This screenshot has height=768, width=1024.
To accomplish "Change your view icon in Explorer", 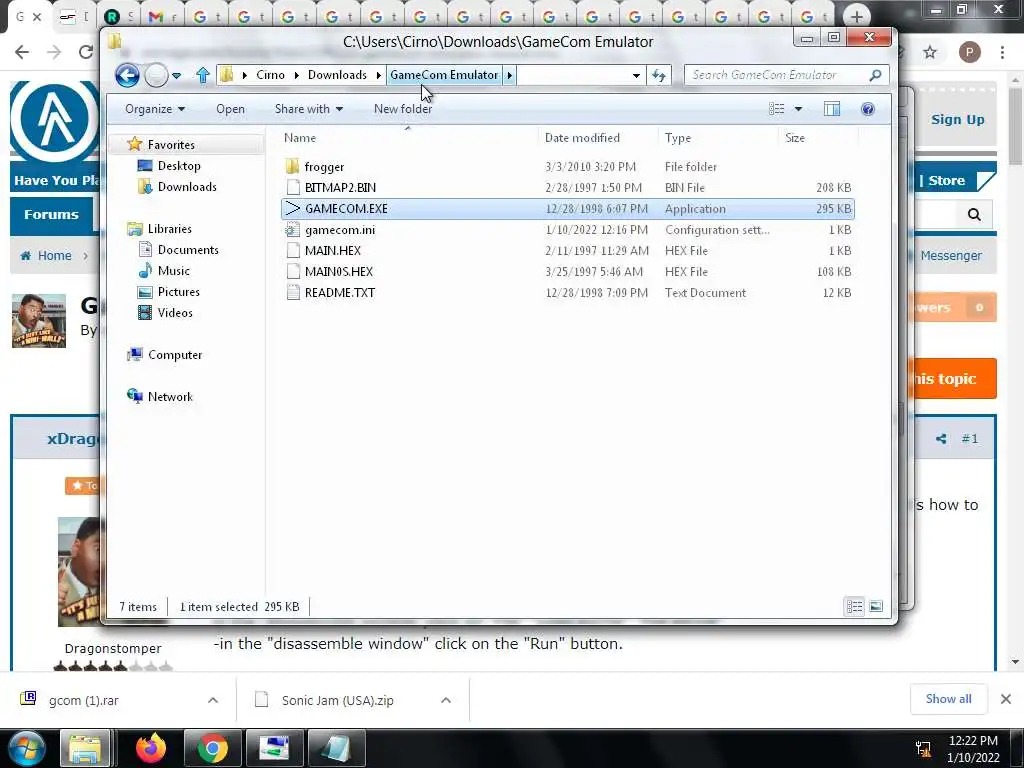I will pyautogui.click(x=776, y=109).
